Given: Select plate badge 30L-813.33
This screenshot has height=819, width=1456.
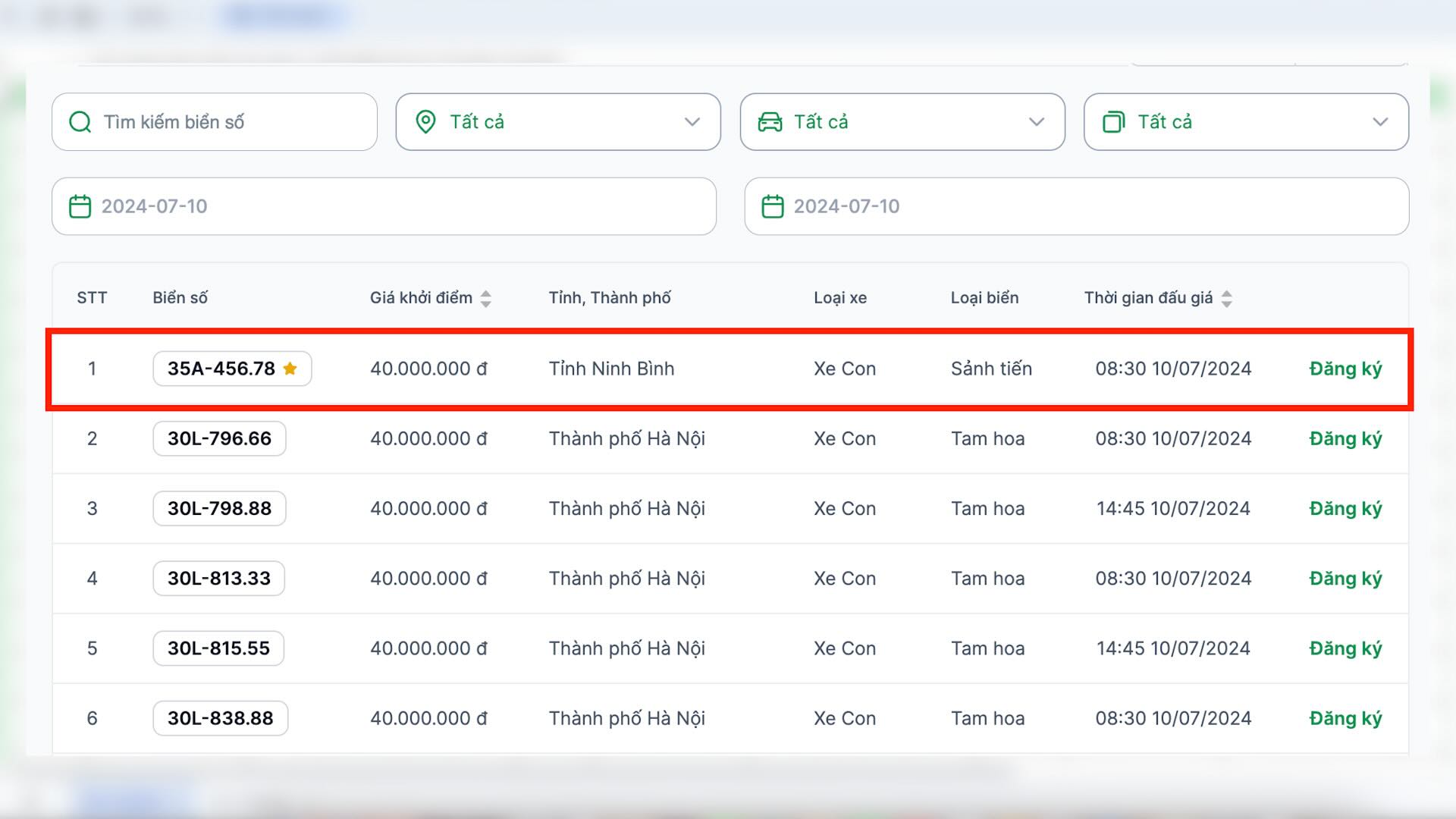Looking at the screenshot, I should tap(218, 578).
